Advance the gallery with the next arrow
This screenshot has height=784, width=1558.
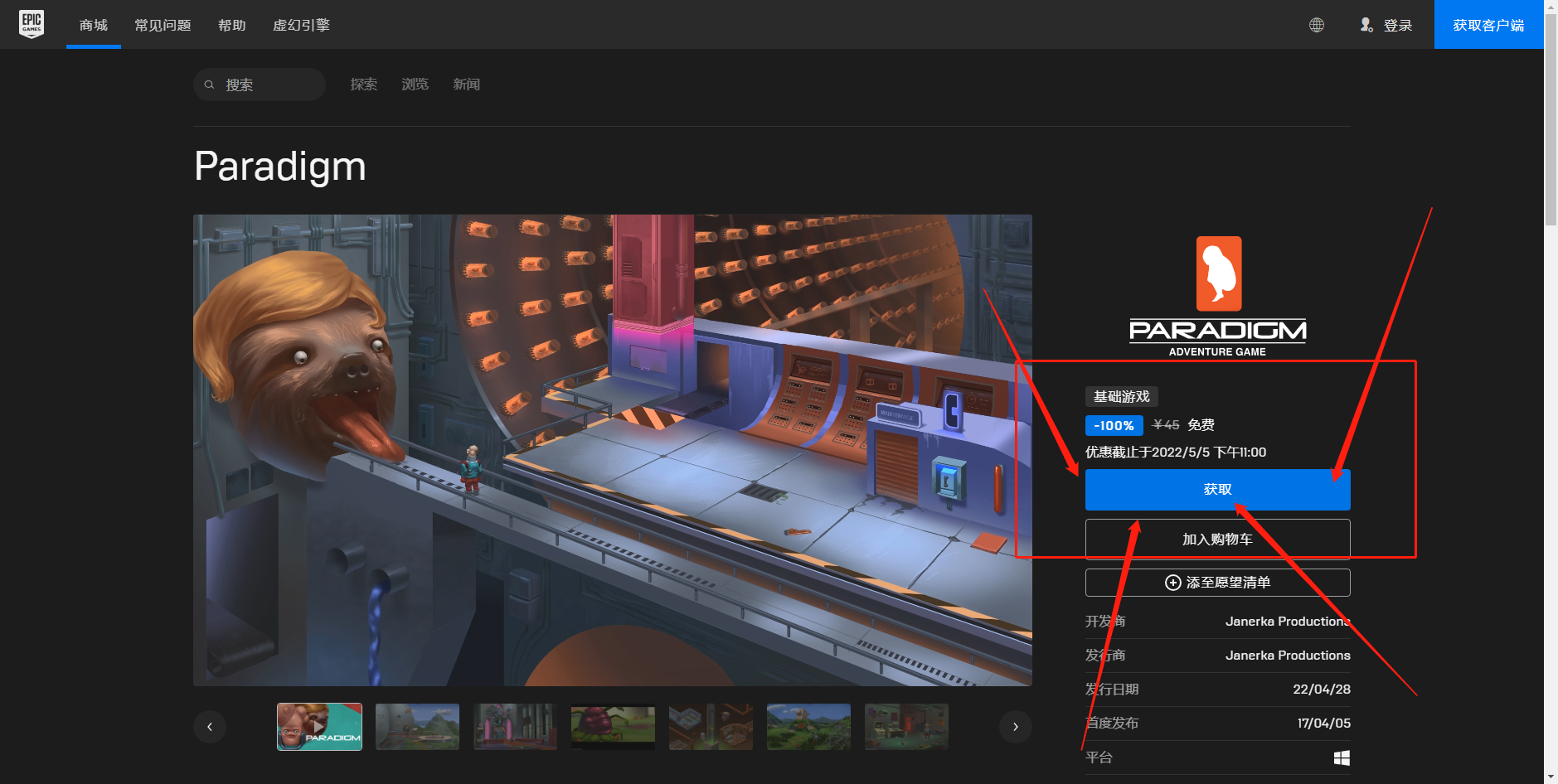point(1015,727)
